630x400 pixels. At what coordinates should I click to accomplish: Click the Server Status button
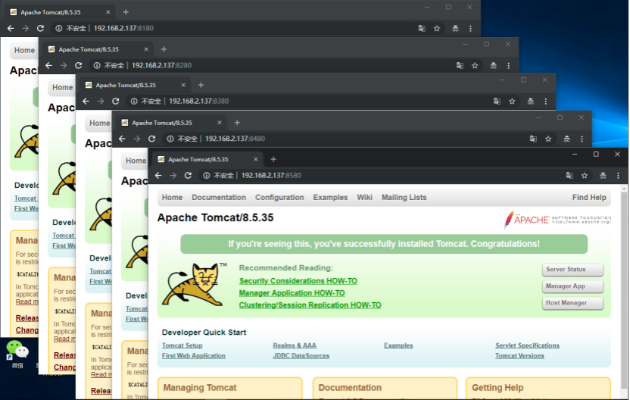[x=573, y=269]
